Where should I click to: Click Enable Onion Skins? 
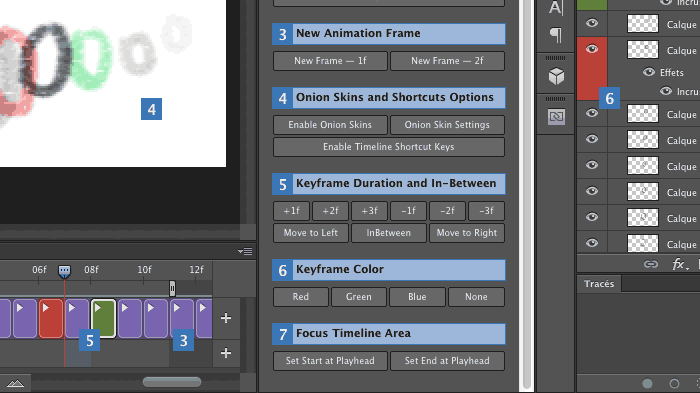pyautogui.click(x=330, y=125)
